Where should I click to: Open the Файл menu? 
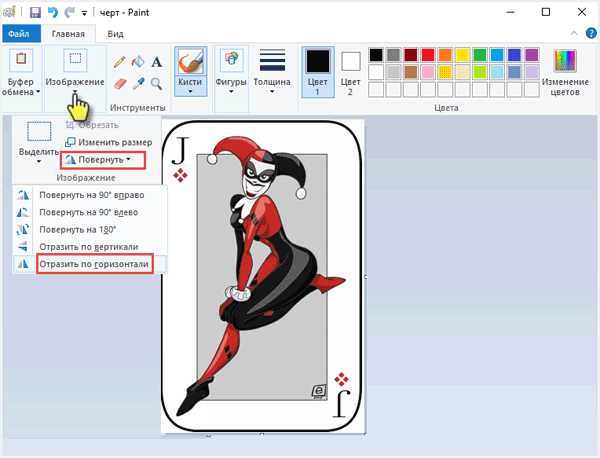point(19,34)
